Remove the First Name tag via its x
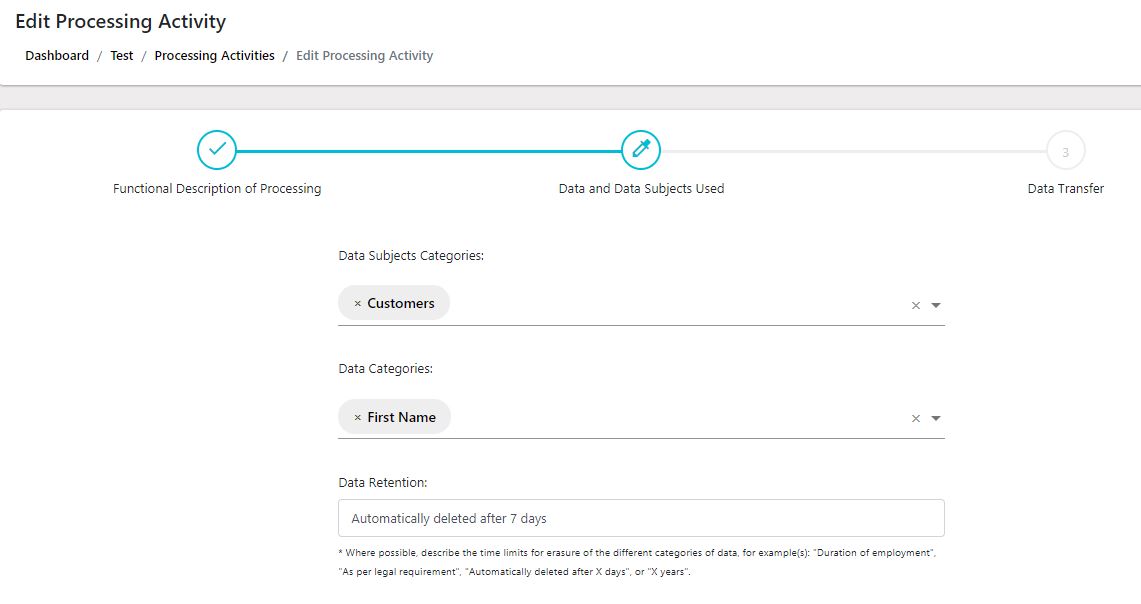Screen dimensions: 1141x604 pyautogui.click(x=357, y=418)
